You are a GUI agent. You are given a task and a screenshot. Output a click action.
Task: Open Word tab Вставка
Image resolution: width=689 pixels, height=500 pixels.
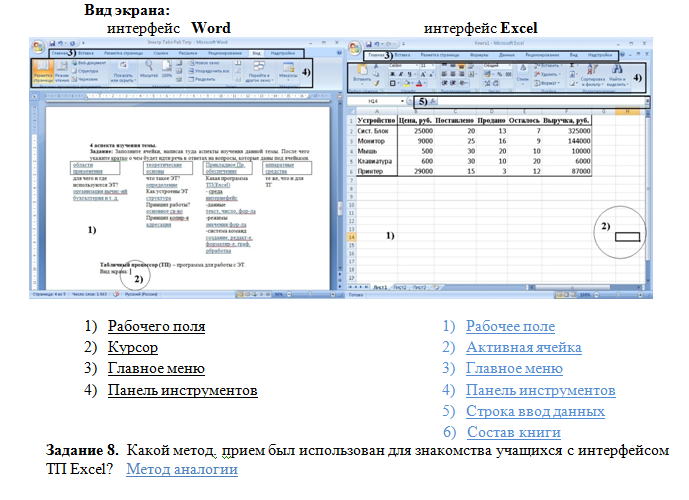pyautogui.click(x=86, y=53)
